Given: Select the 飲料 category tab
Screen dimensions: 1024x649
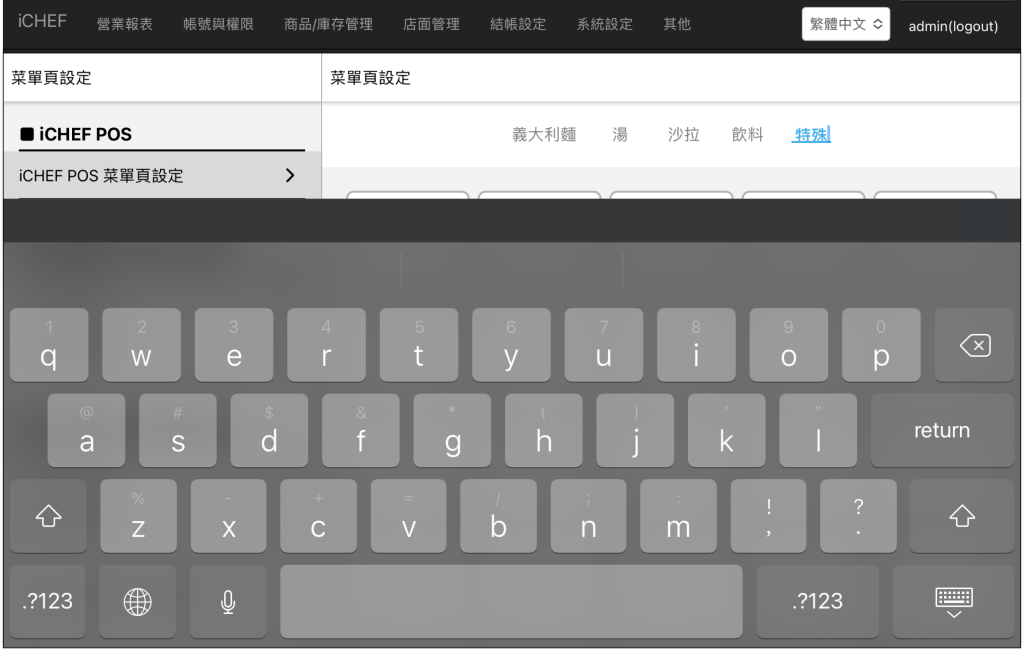Looking at the screenshot, I should tap(747, 135).
